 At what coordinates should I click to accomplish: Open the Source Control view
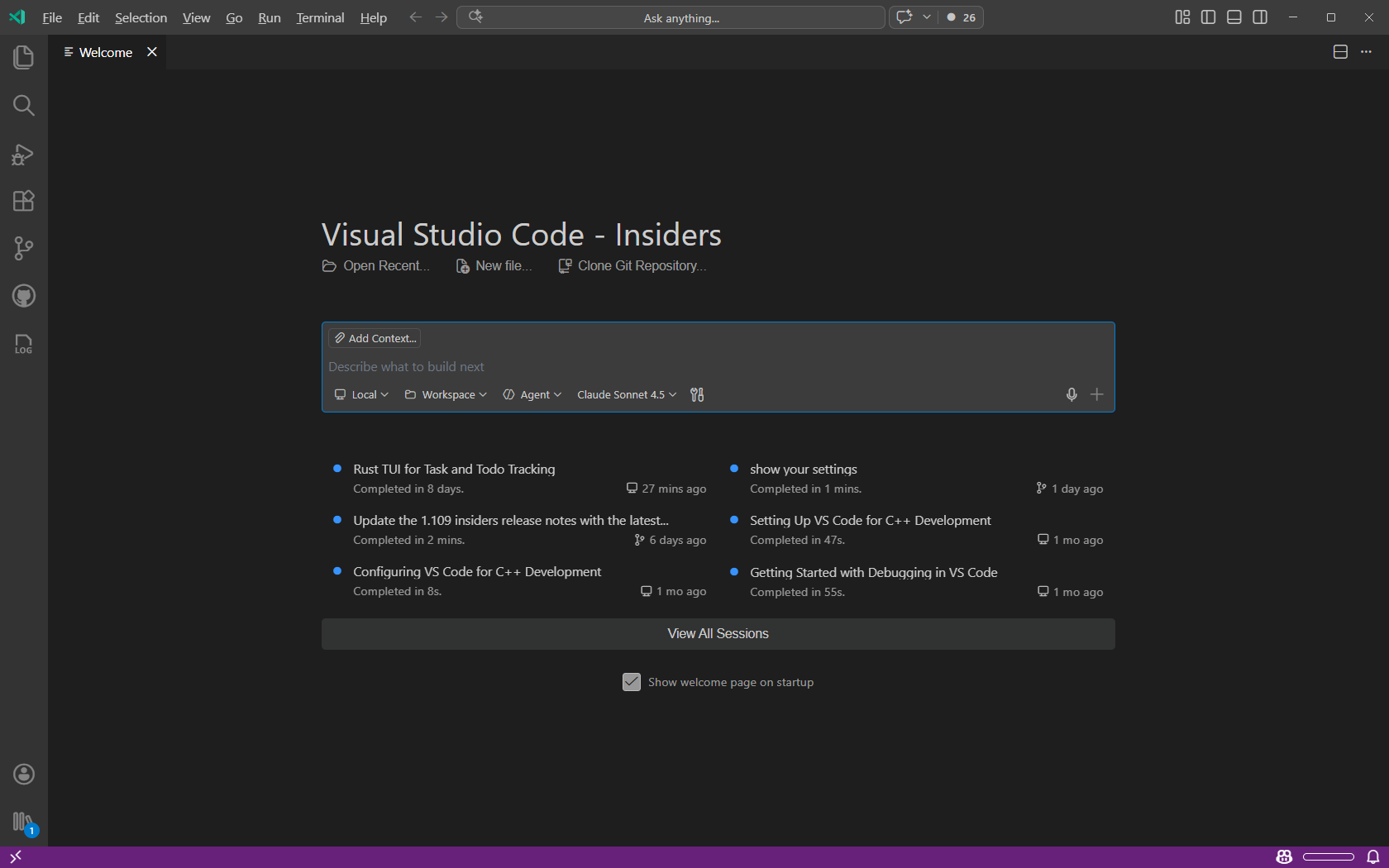(x=23, y=248)
